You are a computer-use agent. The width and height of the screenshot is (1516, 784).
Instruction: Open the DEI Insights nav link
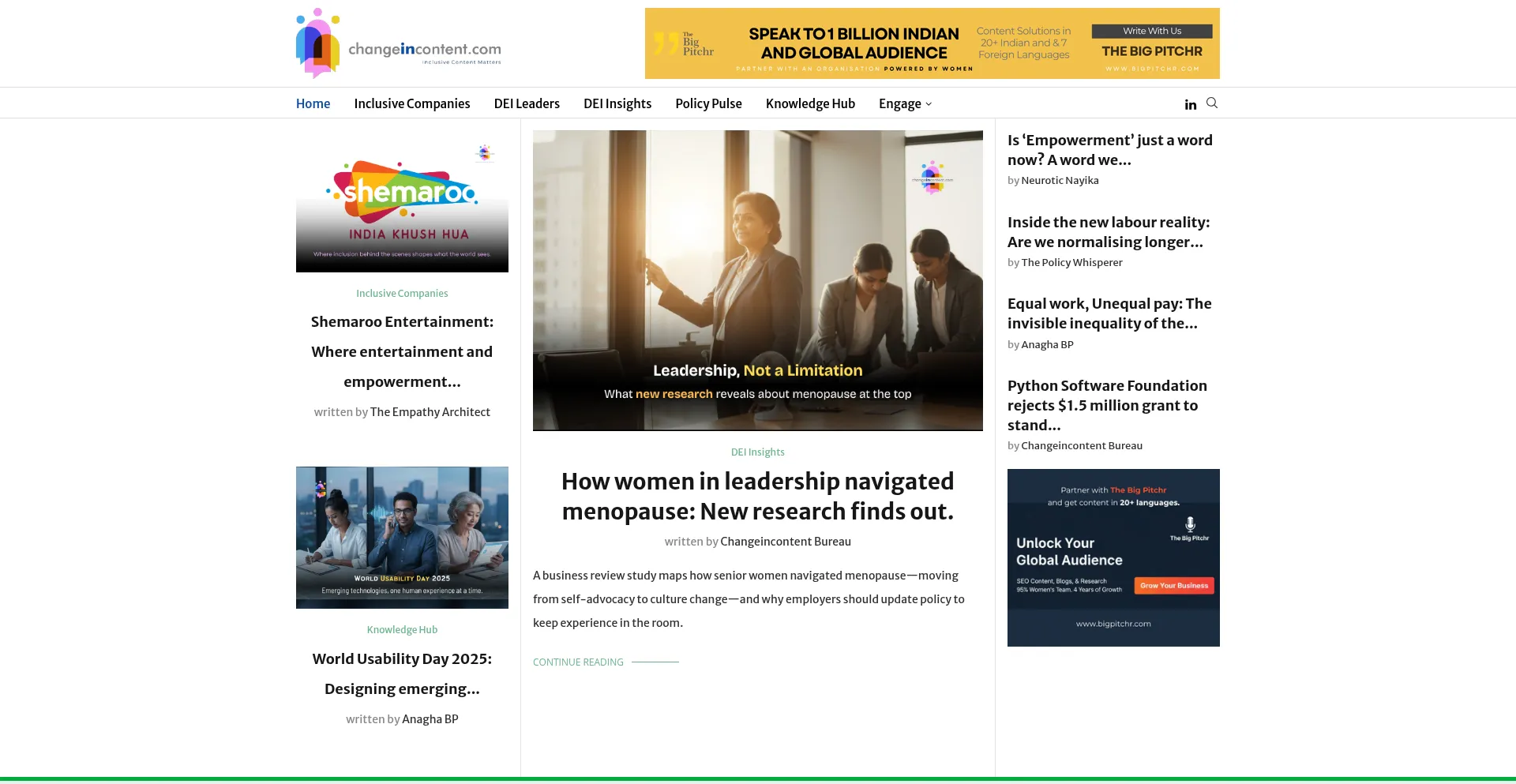pos(617,103)
